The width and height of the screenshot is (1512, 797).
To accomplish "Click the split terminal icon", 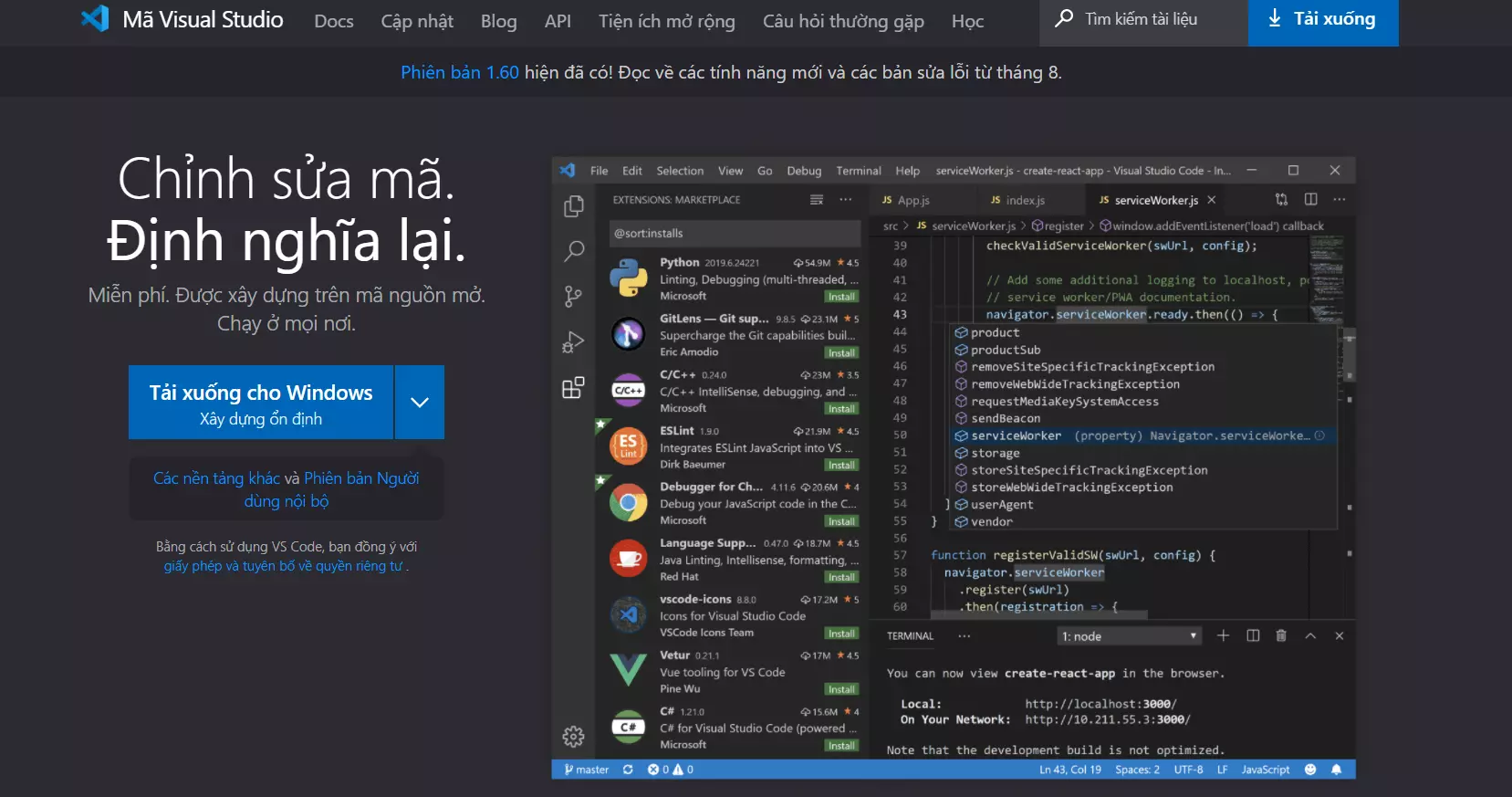I will 1253,635.
